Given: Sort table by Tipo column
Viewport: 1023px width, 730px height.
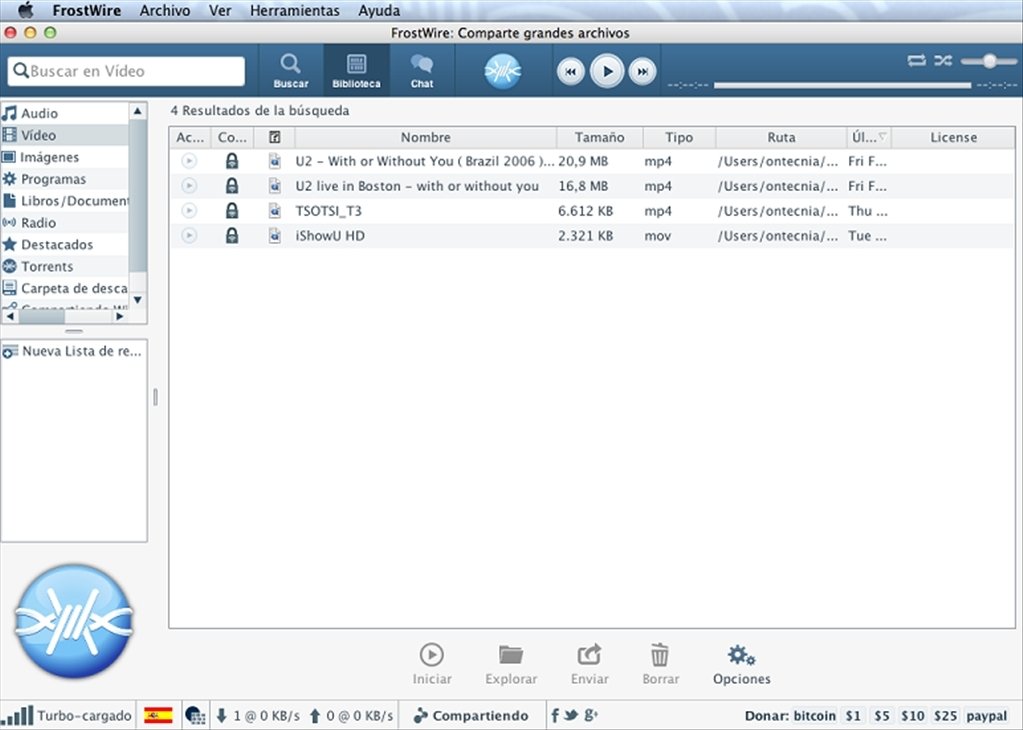Looking at the screenshot, I should point(679,138).
